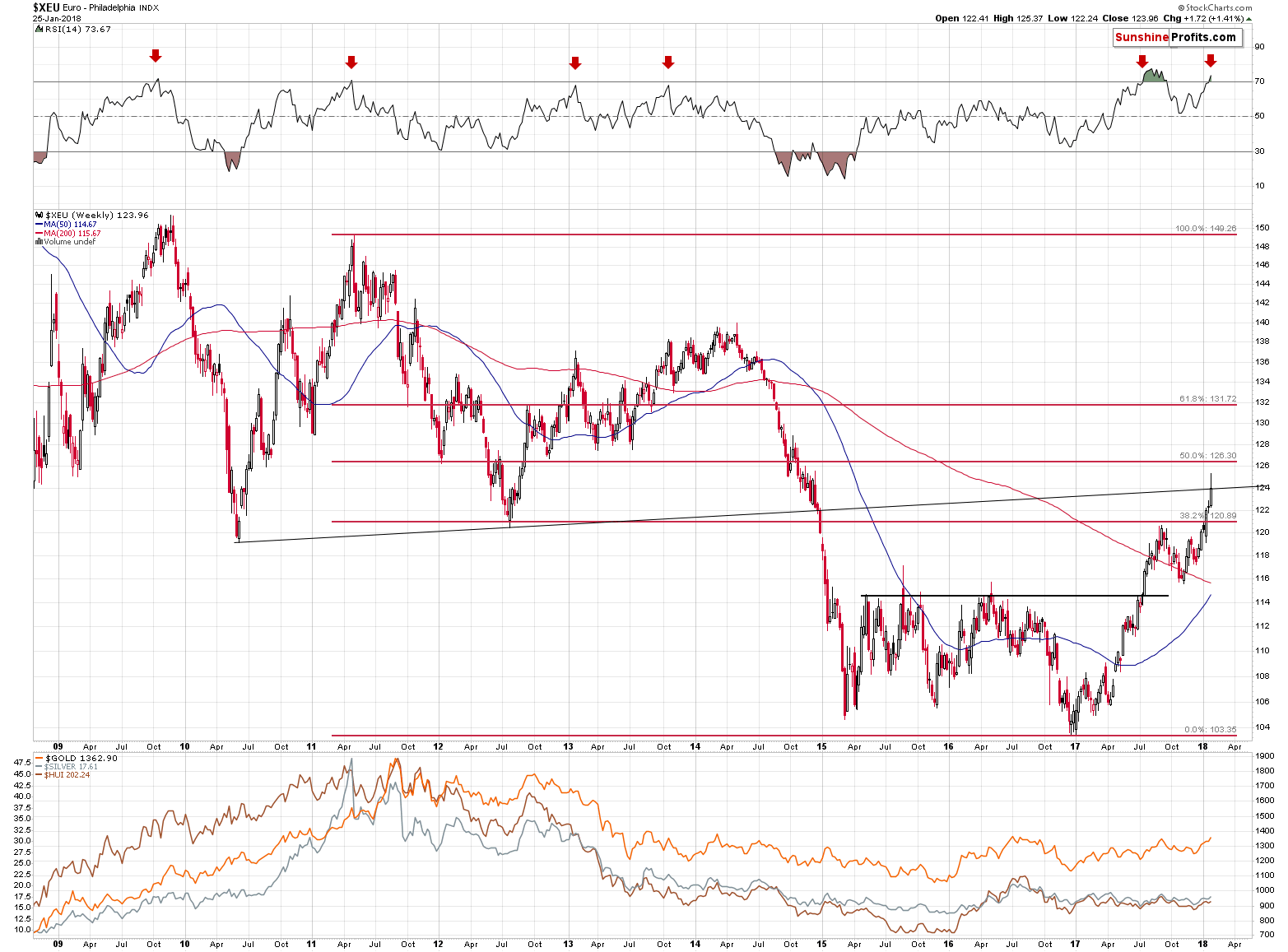Select the $GOLD 1362.90 legend entry
1288x952 pixels.
81,758
